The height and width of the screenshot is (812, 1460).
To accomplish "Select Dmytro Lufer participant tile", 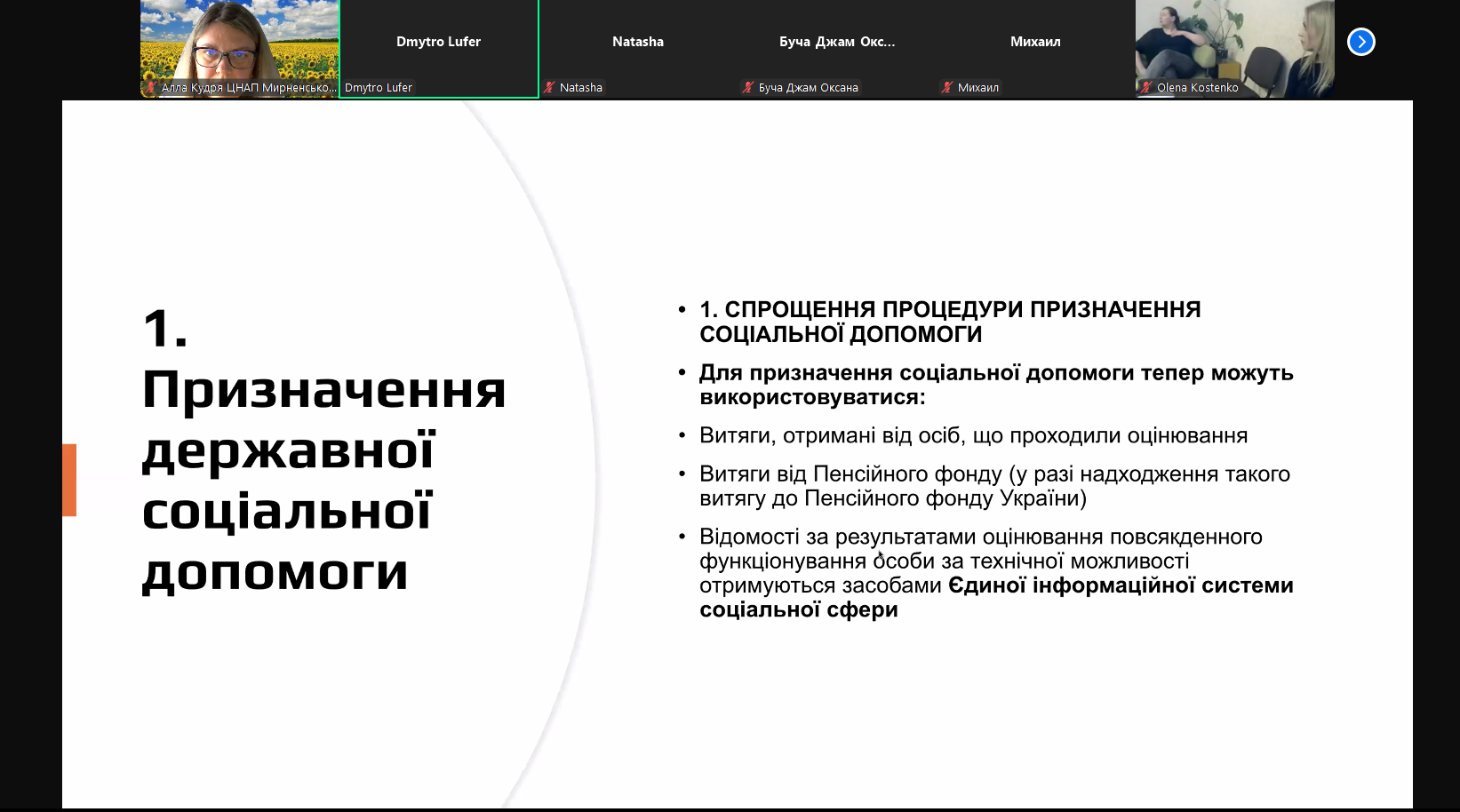I will point(439,49).
